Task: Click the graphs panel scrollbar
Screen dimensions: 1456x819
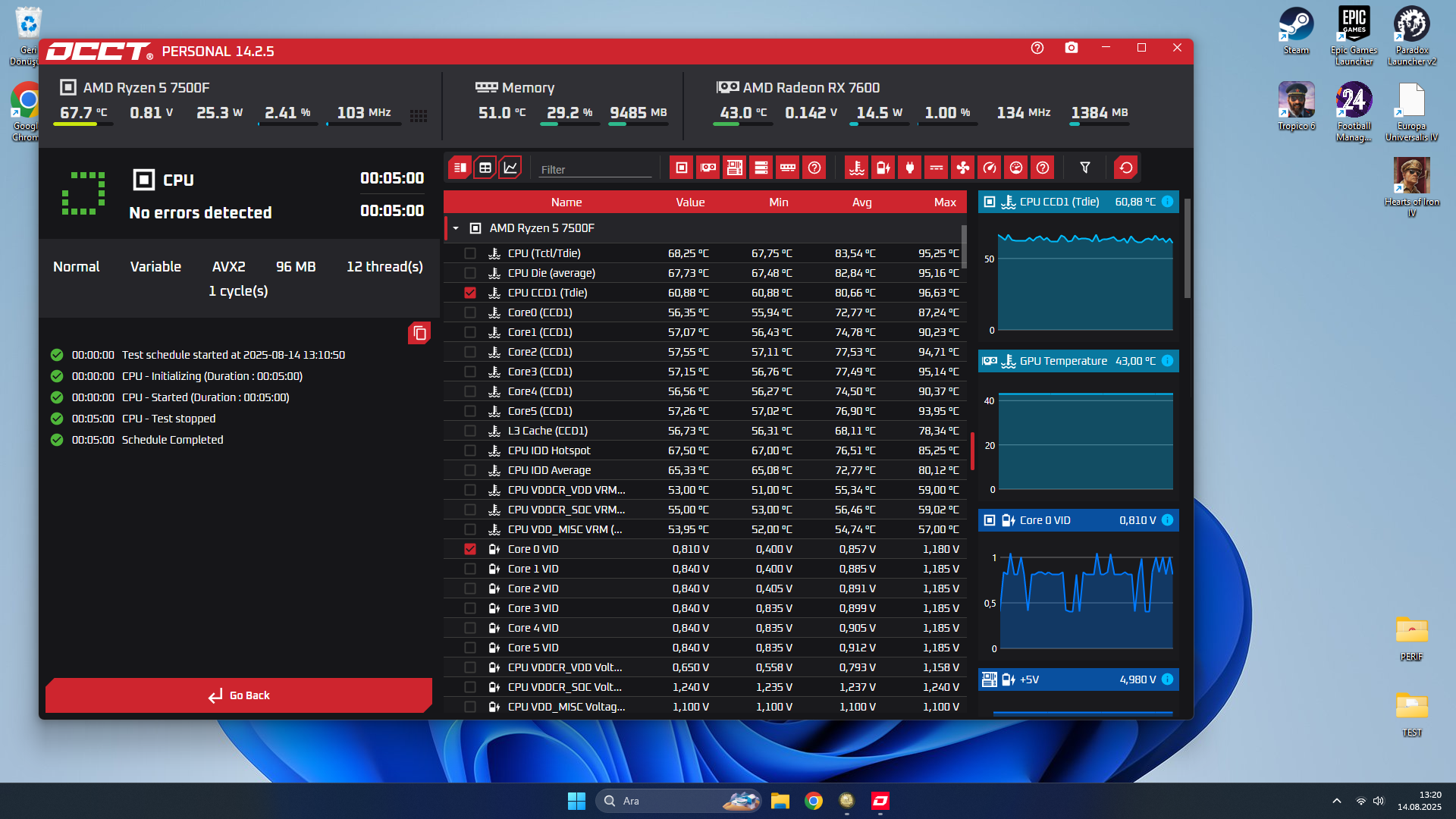Action: click(x=1187, y=248)
